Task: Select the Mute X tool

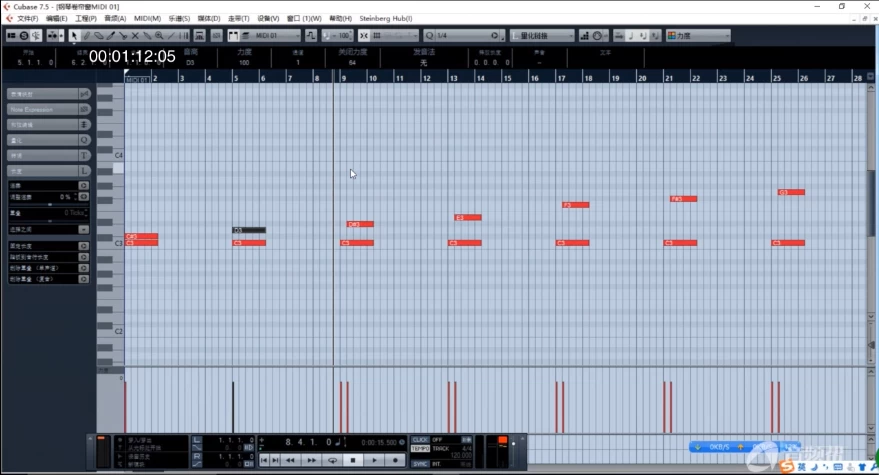Action: point(135,36)
